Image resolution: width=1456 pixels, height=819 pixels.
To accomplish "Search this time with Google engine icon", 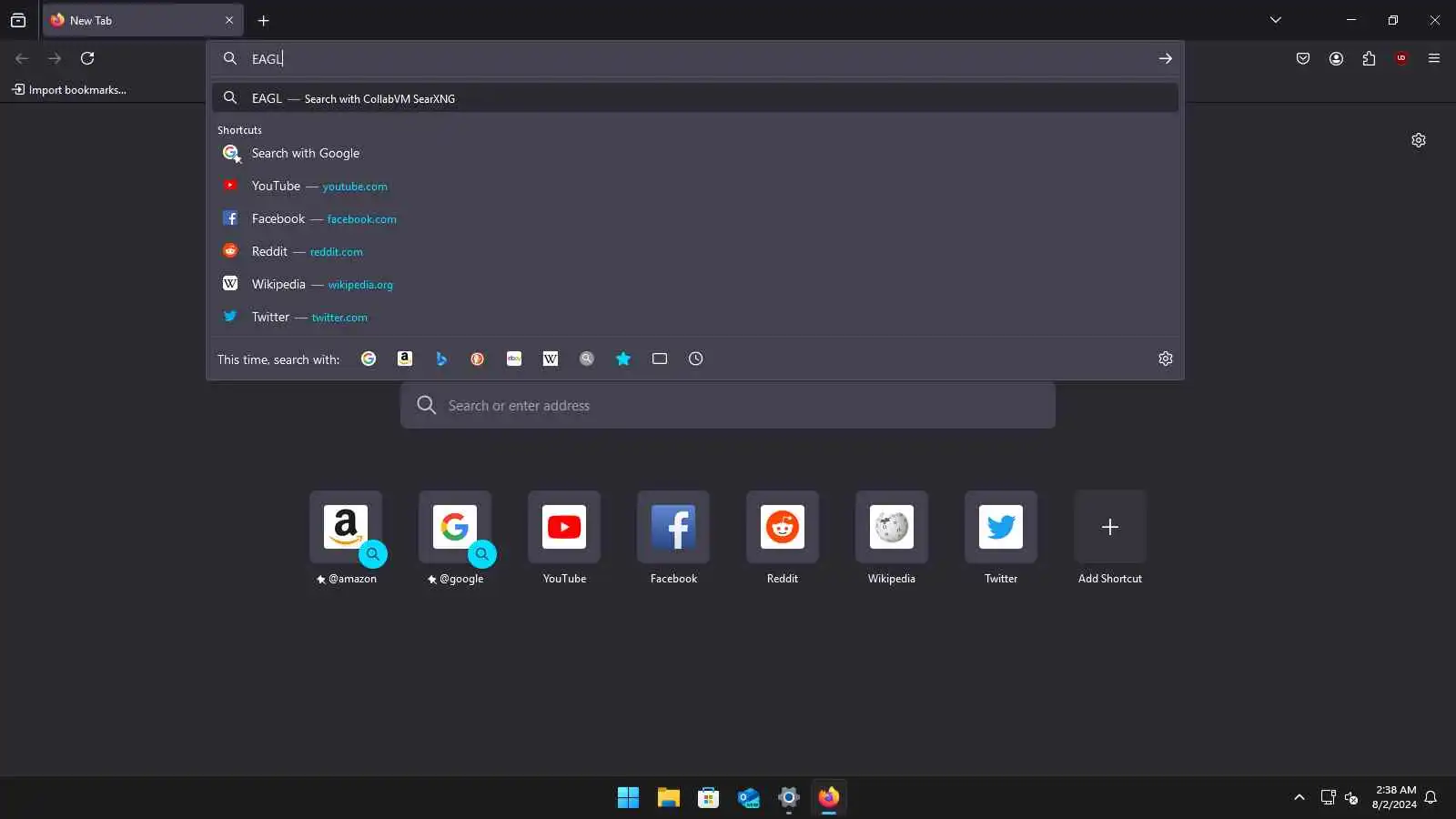I will pyautogui.click(x=369, y=359).
